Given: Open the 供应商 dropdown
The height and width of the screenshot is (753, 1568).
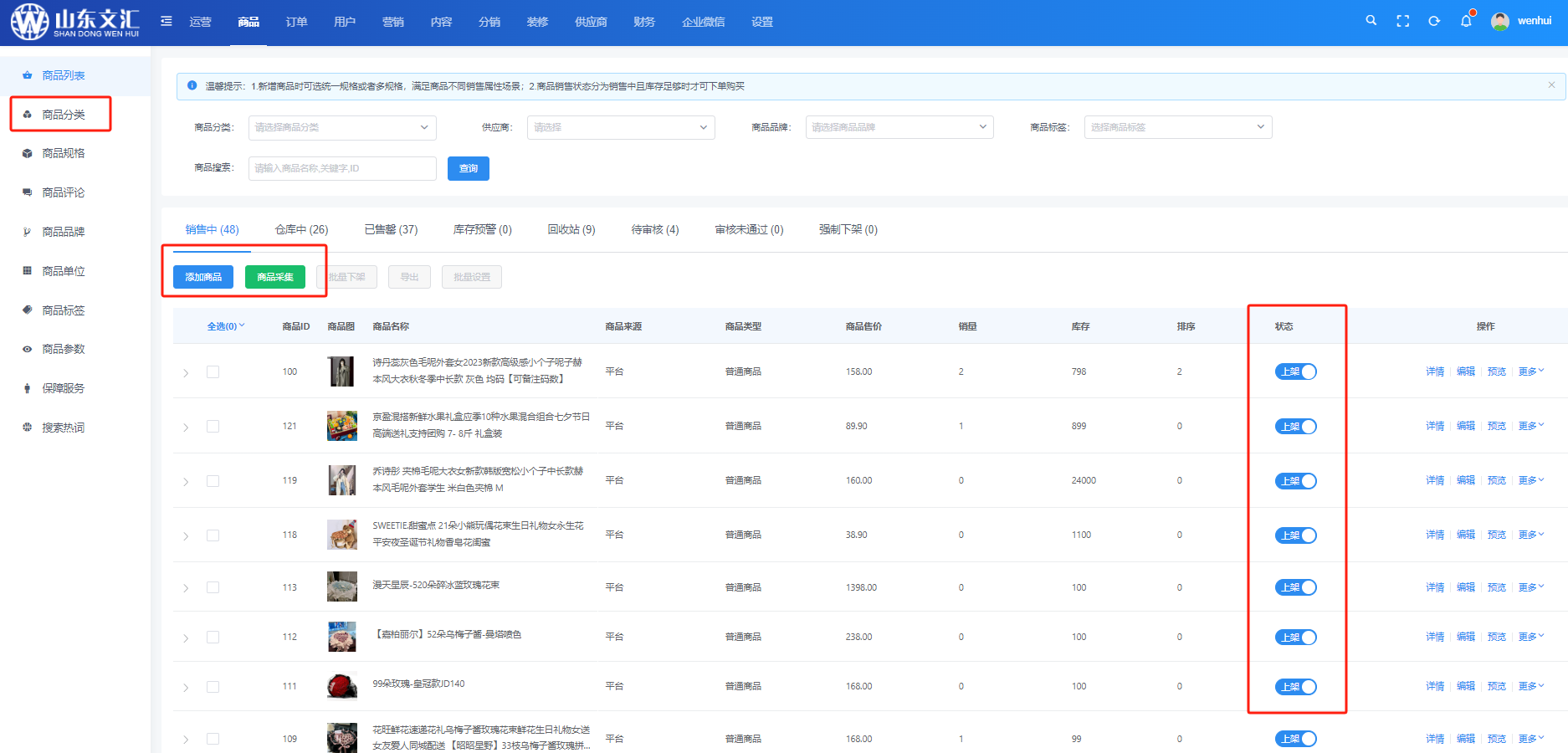Looking at the screenshot, I should pyautogui.click(x=621, y=127).
